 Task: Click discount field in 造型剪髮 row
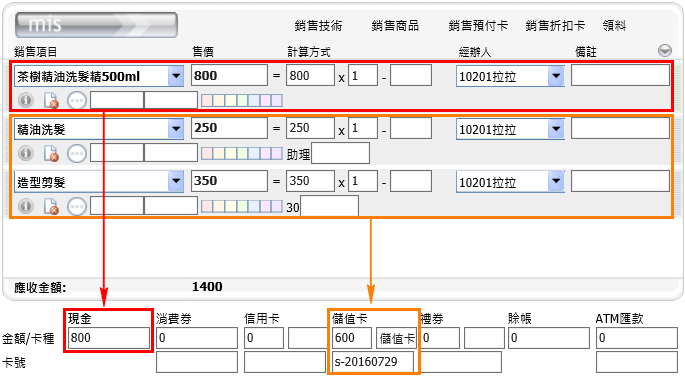[411, 181]
